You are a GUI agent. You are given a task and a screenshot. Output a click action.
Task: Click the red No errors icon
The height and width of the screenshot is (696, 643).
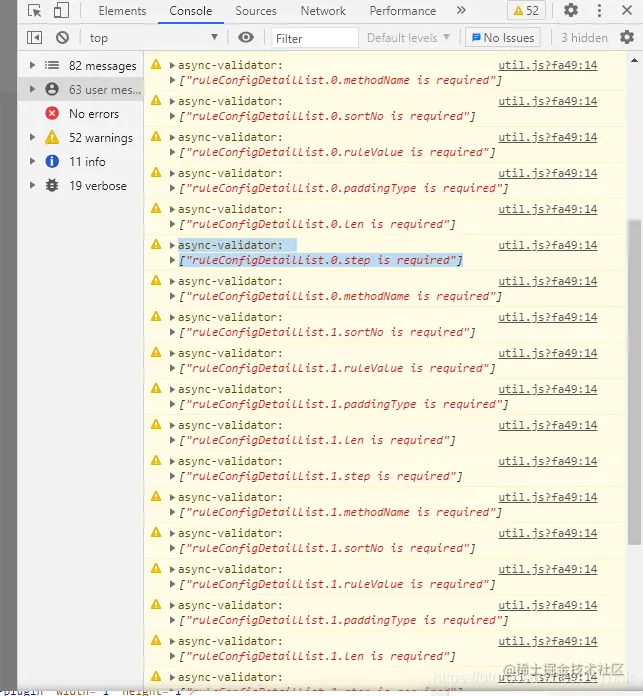click(52, 113)
